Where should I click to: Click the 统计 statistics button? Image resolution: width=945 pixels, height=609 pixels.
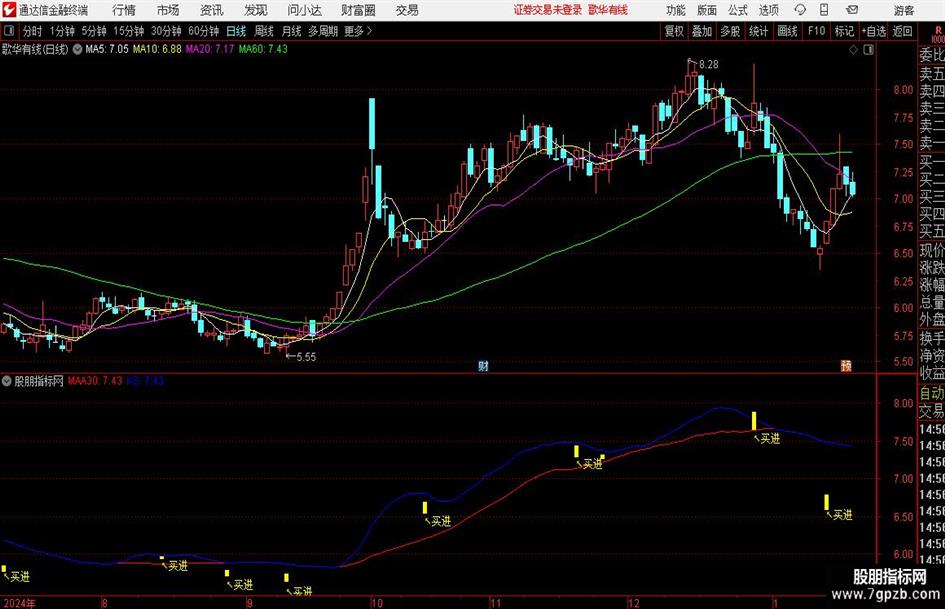coord(758,31)
